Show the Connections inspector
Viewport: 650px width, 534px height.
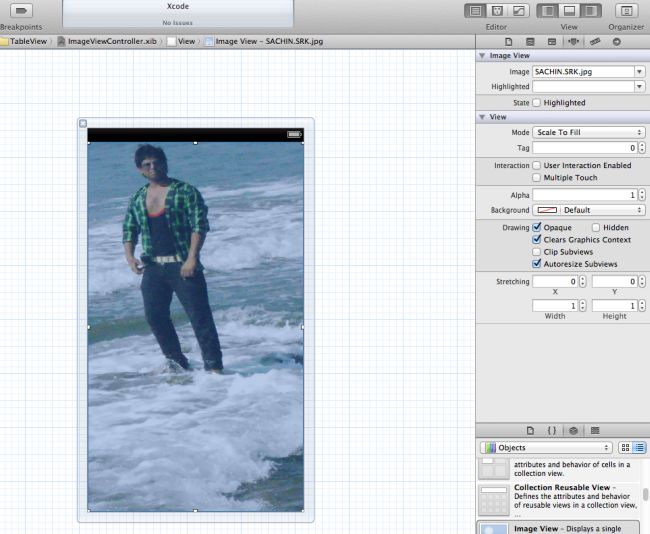click(x=616, y=42)
